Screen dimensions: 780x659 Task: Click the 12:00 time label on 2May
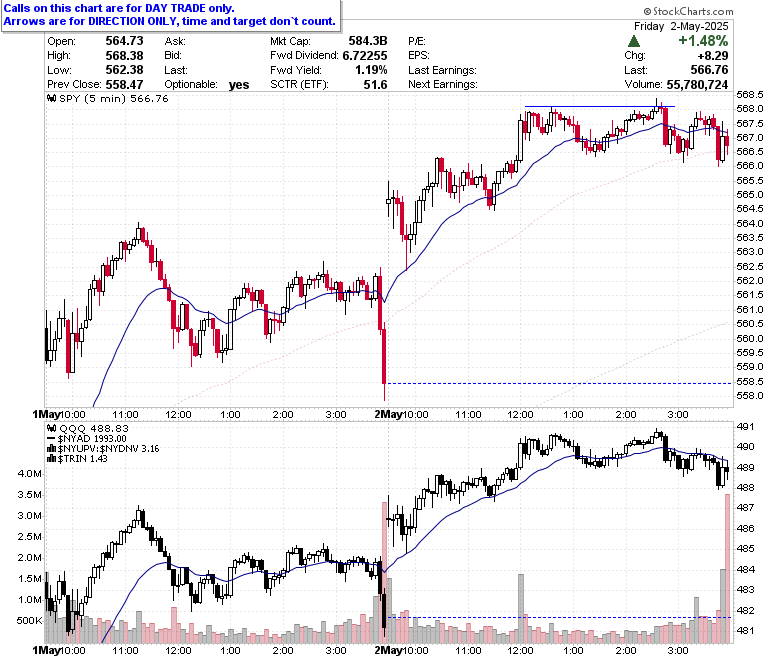tap(520, 415)
